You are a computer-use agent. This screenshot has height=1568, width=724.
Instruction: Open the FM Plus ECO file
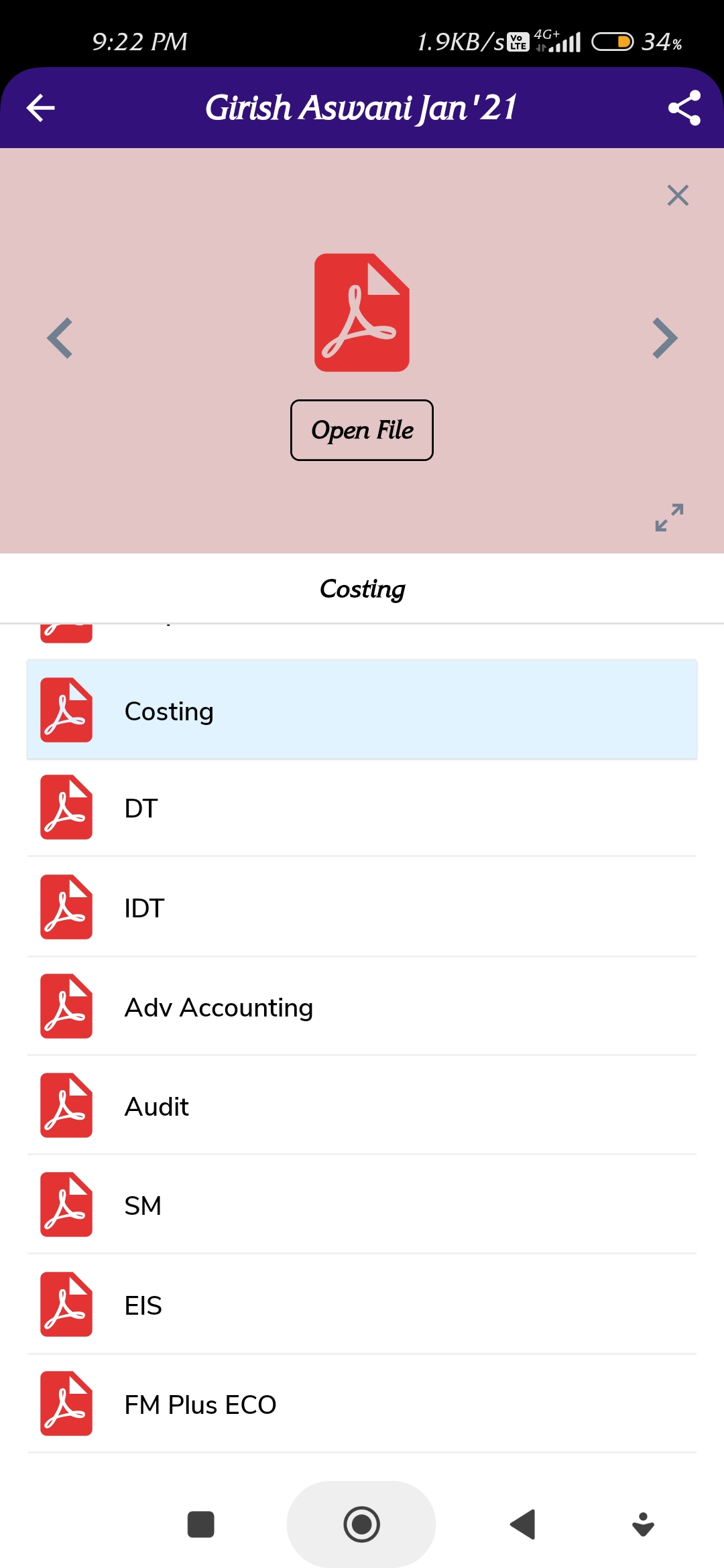point(362,1404)
